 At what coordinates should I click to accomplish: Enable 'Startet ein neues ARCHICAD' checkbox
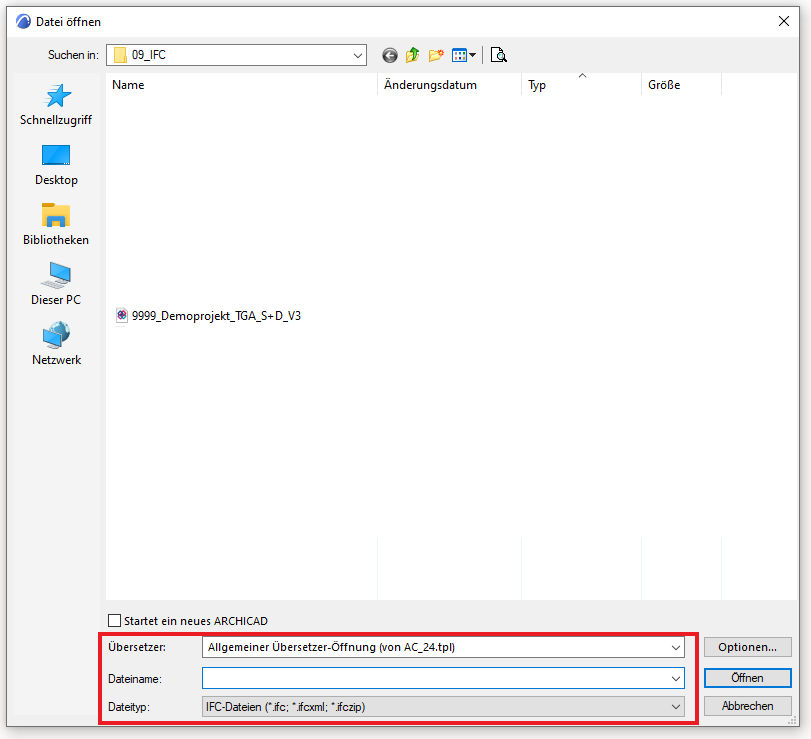click(x=114, y=621)
